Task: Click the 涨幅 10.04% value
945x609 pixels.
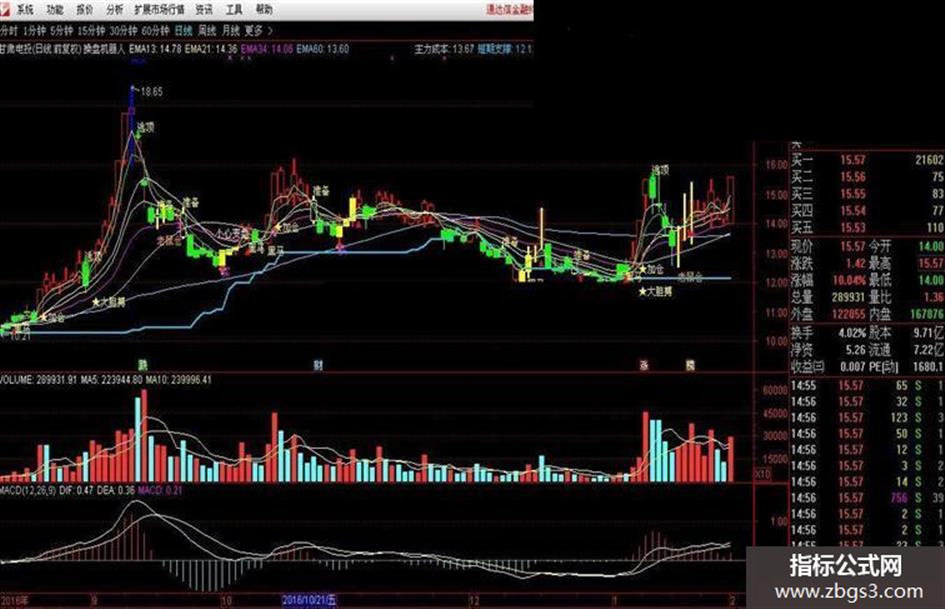Action: point(848,280)
